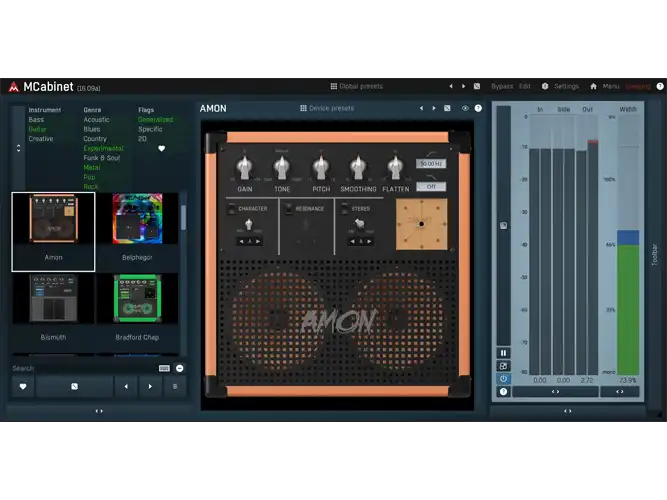The image size is (667, 500).
Task: Click the FLATTEN knob
Action: (x=396, y=168)
